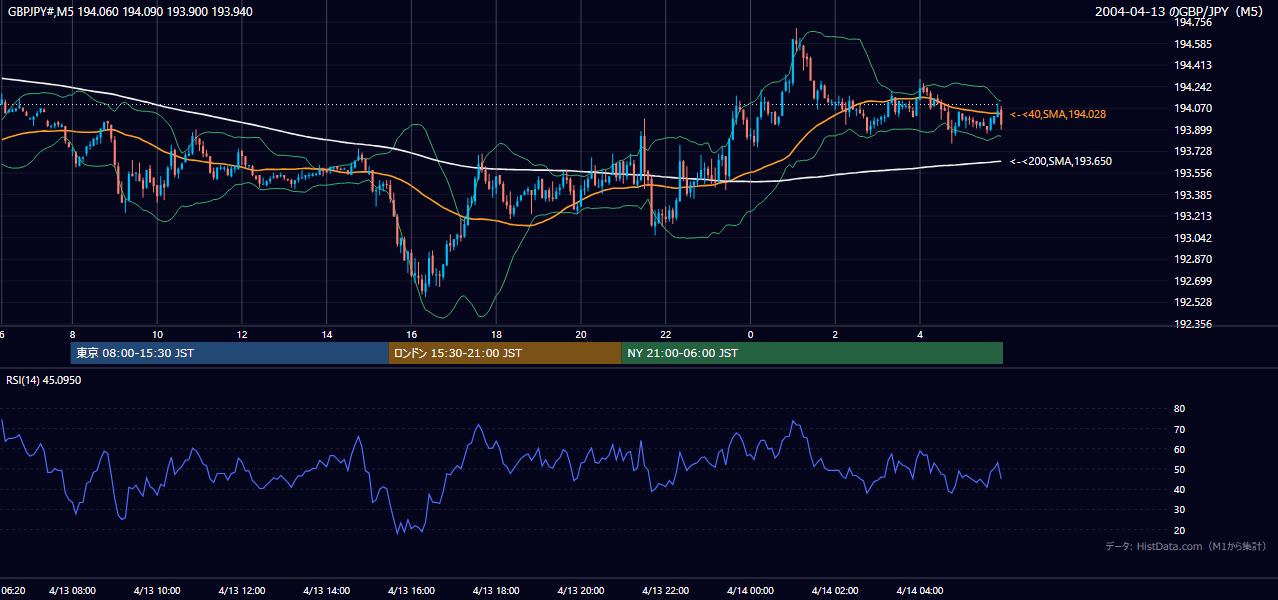The width and height of the screenshot is (1278, 600).
Task: Click the bottom time label 4/13 12:00
Action: coord(241,591)
